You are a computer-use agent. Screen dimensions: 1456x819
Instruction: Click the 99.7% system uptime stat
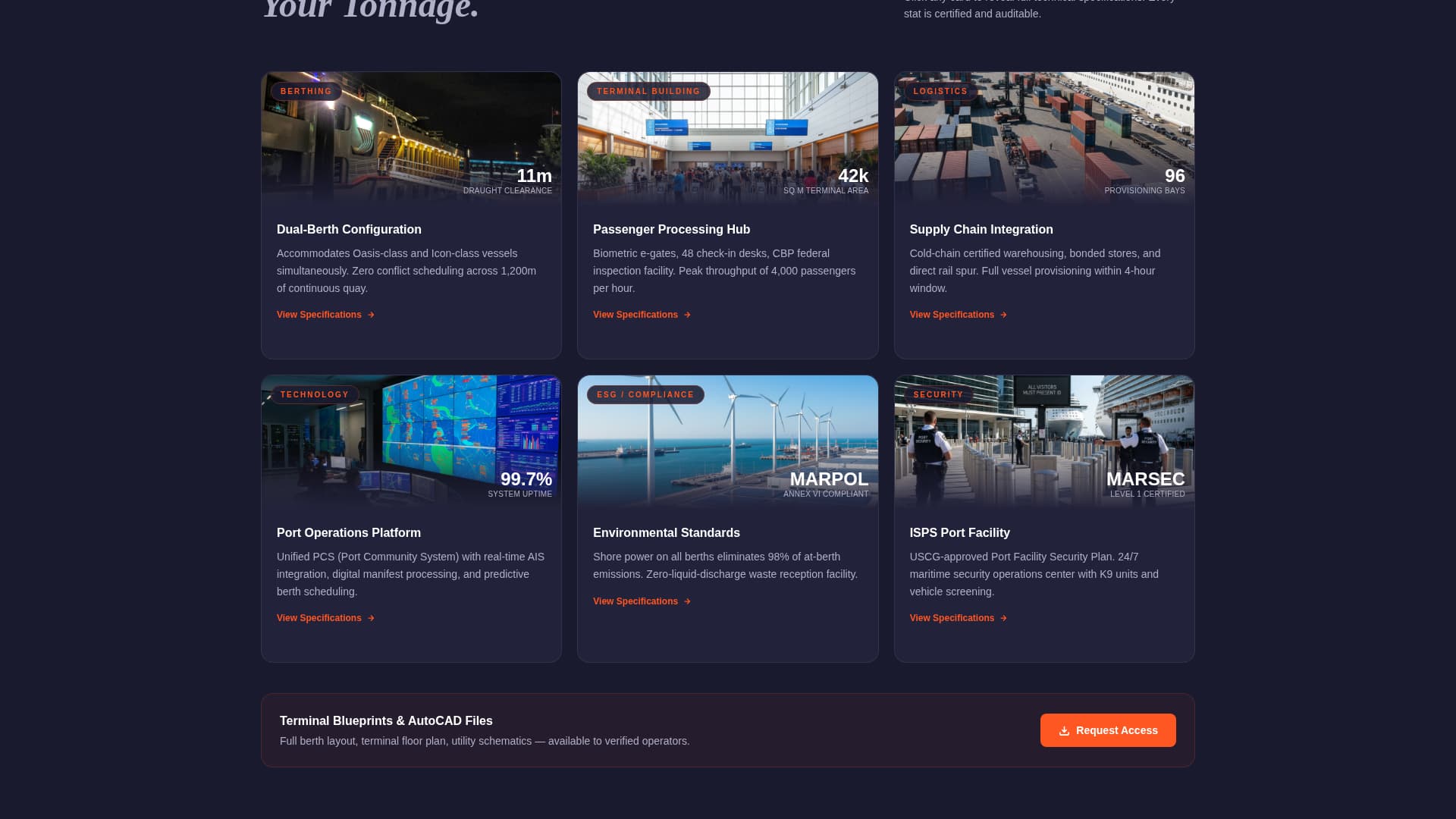click(x=526, y=479)
